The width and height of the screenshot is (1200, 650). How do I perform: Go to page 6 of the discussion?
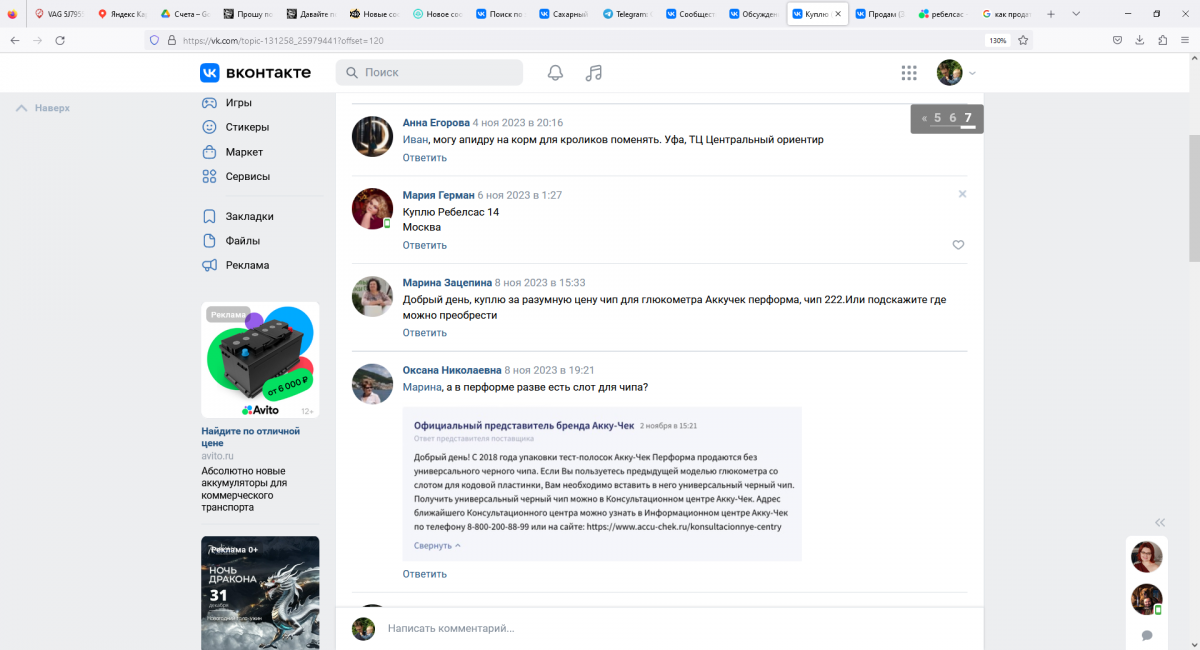click(x=953, y=118)
